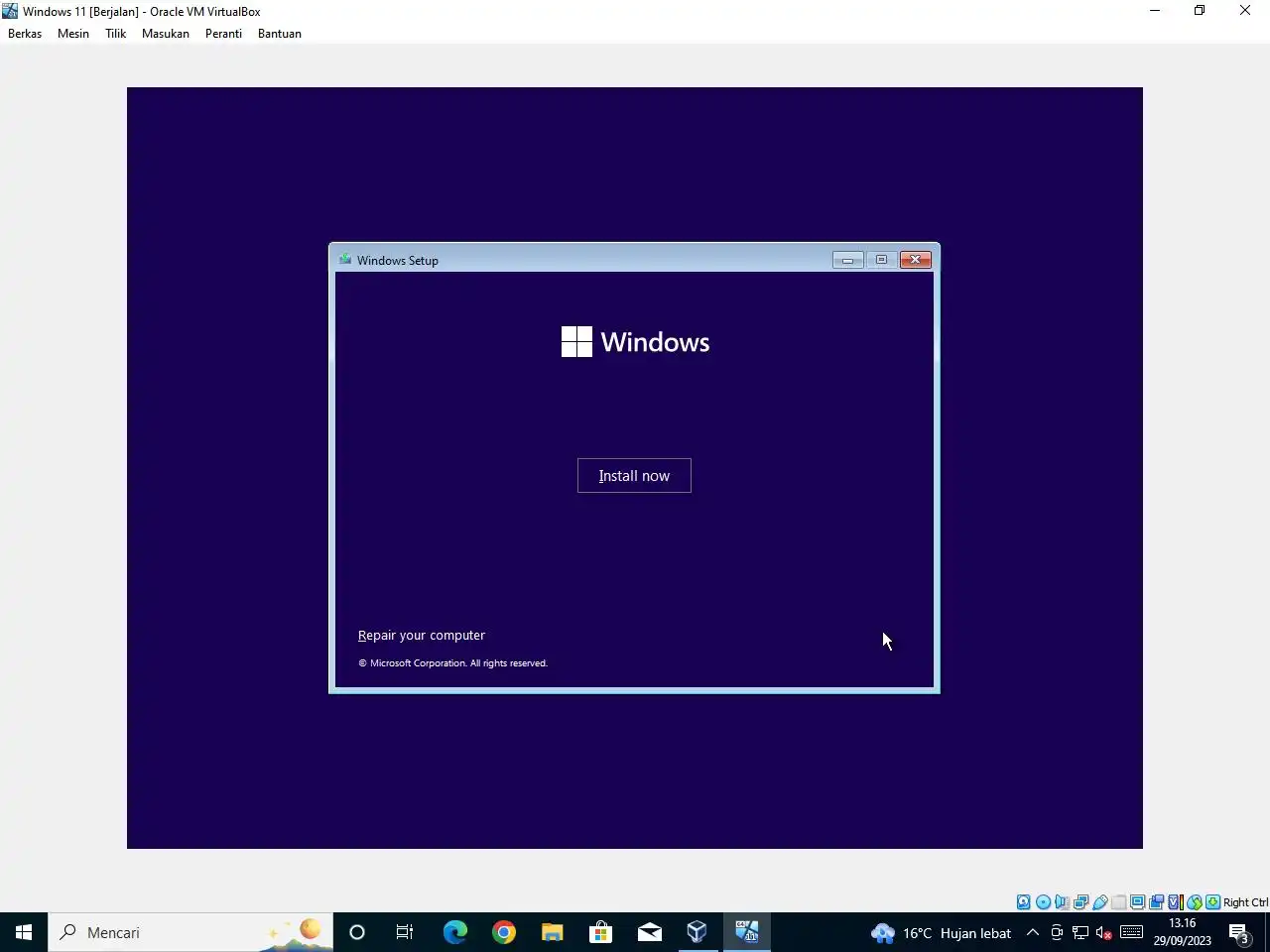Click the Windows Setup title bar icon
This screenshot has height=952, width=1270.
coord(345,260)
